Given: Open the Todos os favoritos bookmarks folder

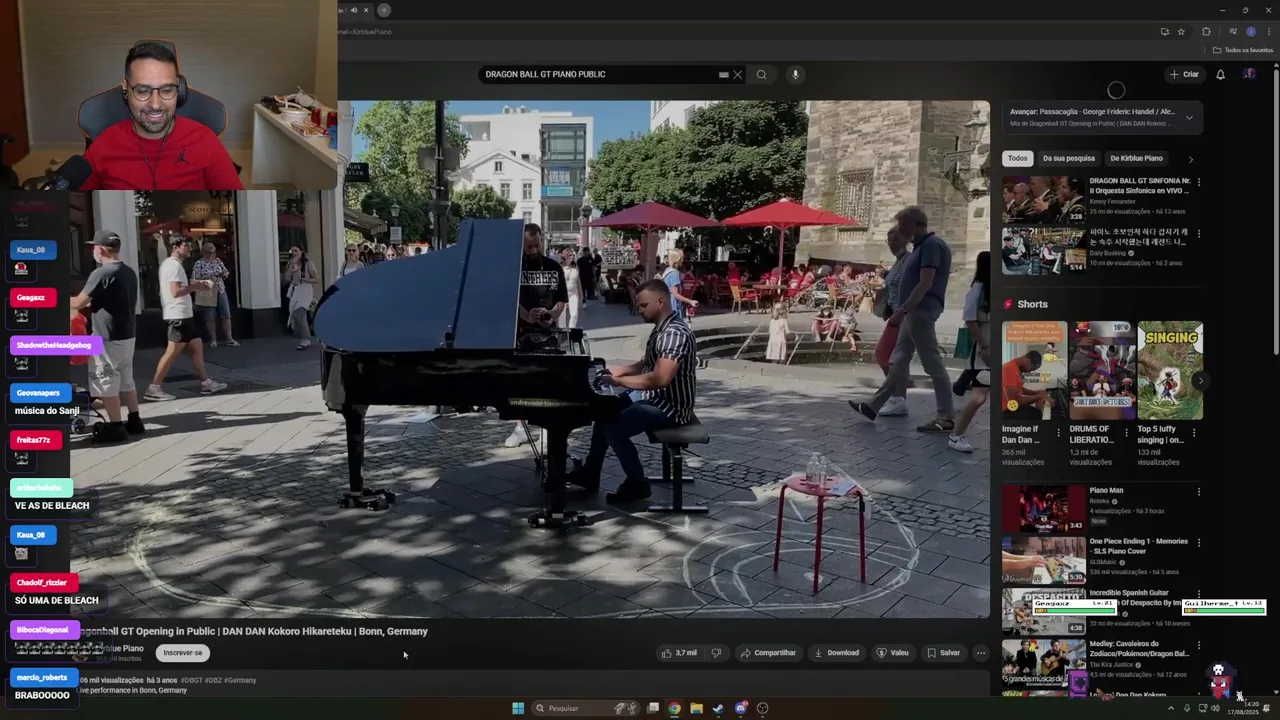Looking at the screenshot, I should (1243, 50).
